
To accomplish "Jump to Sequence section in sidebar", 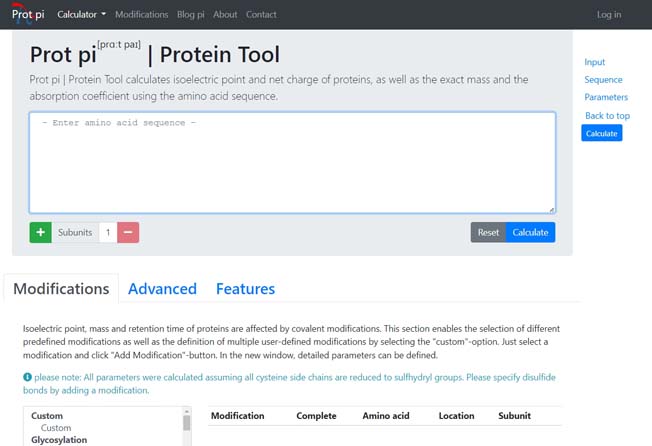I will (x=603, y=80).
